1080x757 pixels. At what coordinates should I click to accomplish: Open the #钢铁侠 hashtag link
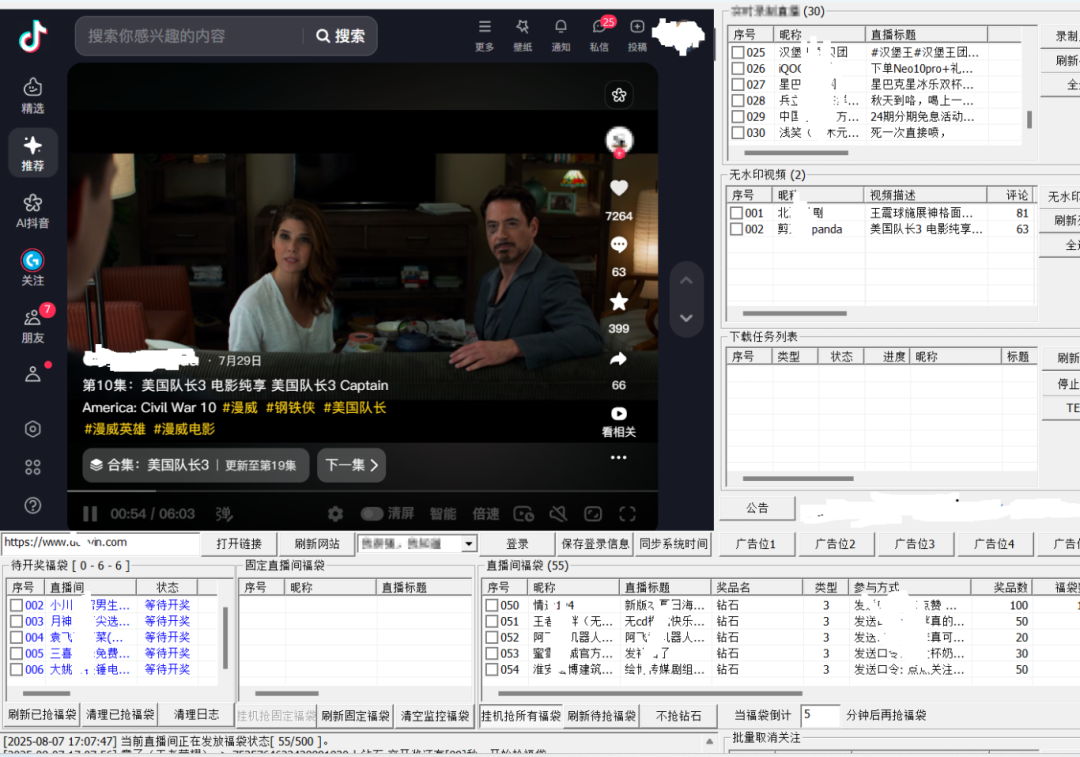click(291, 408)
